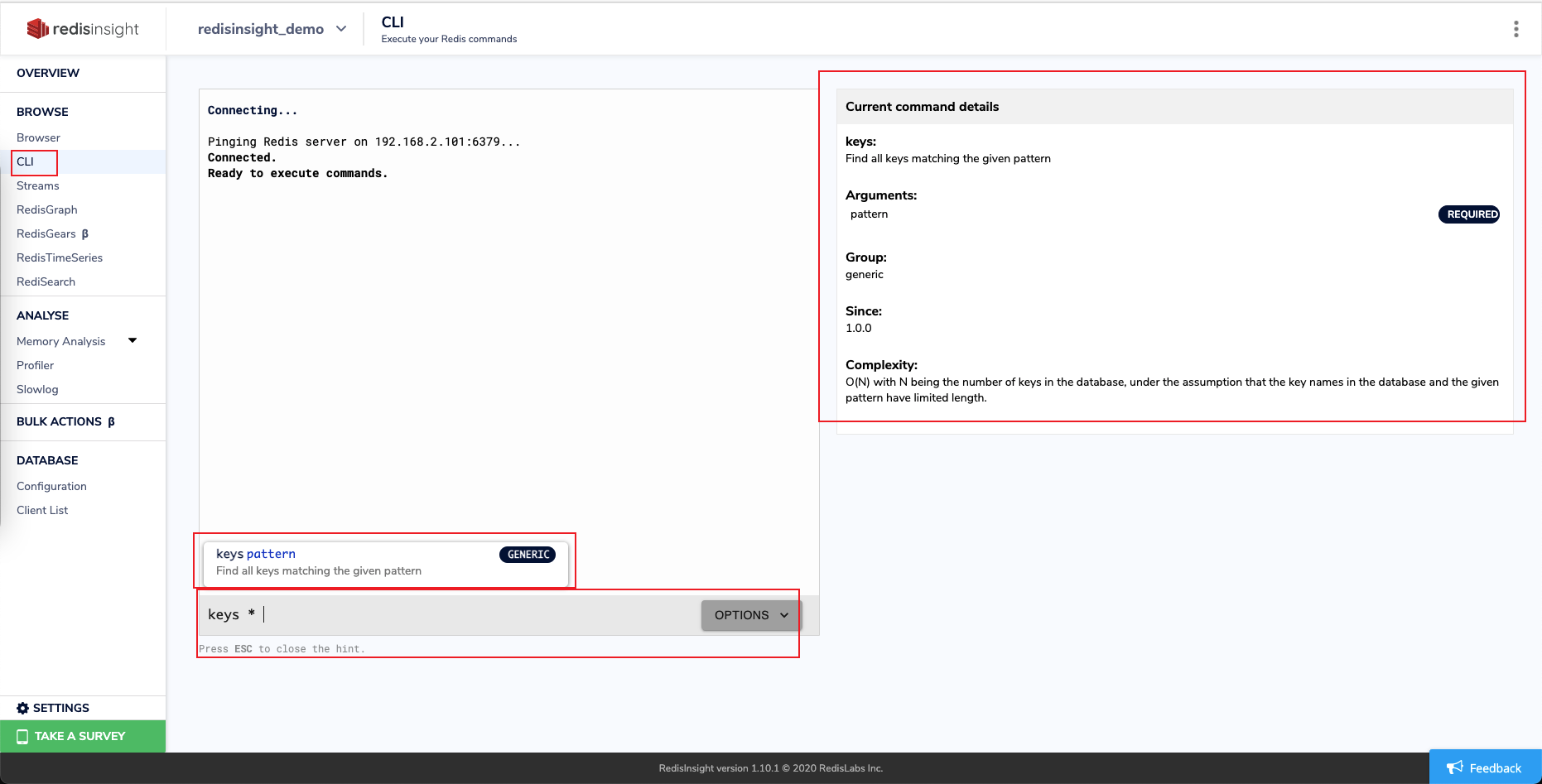Click the 'Press ESC to close the hint' text
This screenshot has height=784, width=1542.
(282, 649)
